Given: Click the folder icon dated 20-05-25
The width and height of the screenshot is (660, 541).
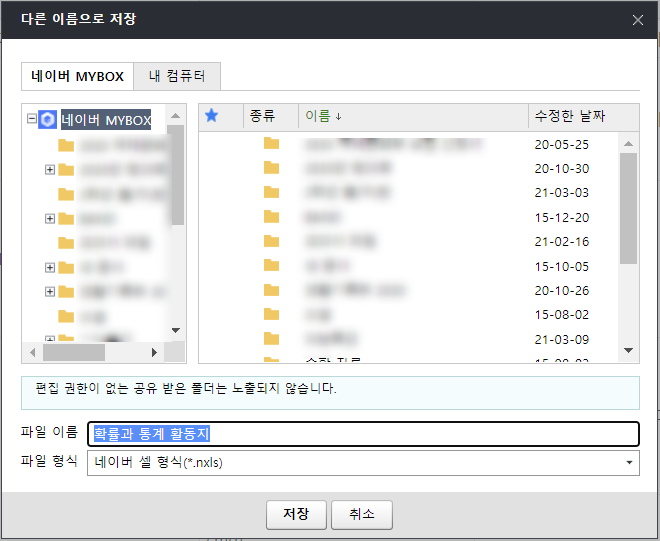Looking at the screenshot, I should [x=271, y=144].
